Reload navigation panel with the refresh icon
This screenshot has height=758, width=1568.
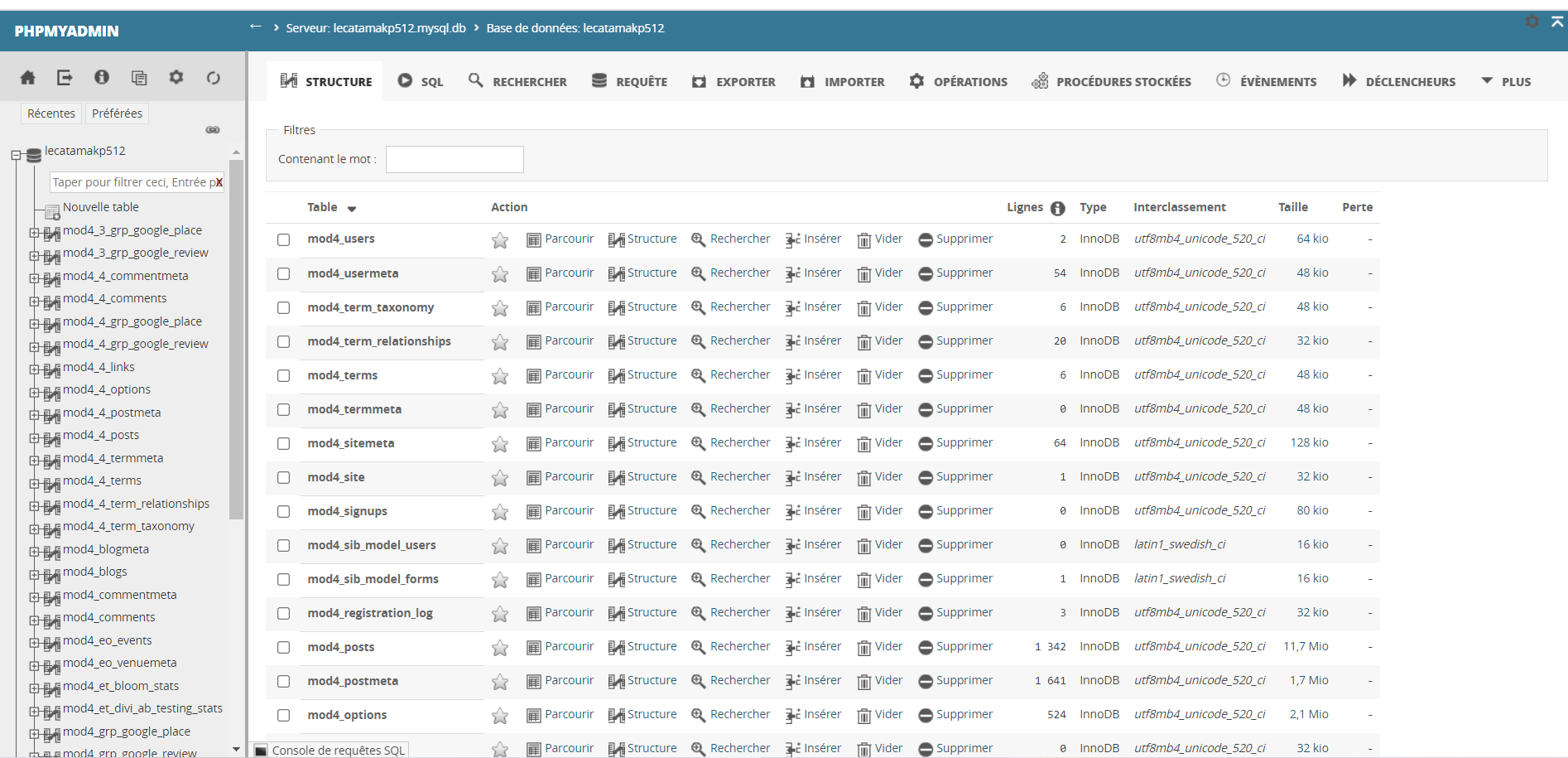pos(214,78)
